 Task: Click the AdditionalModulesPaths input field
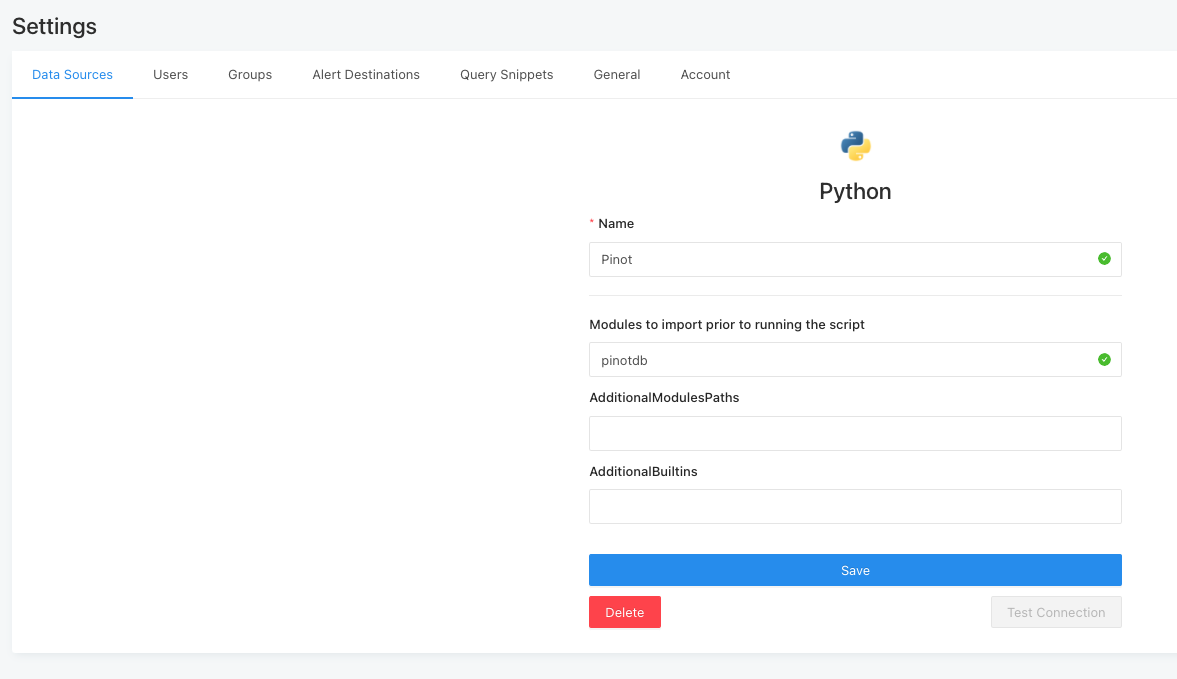[855, 433]
